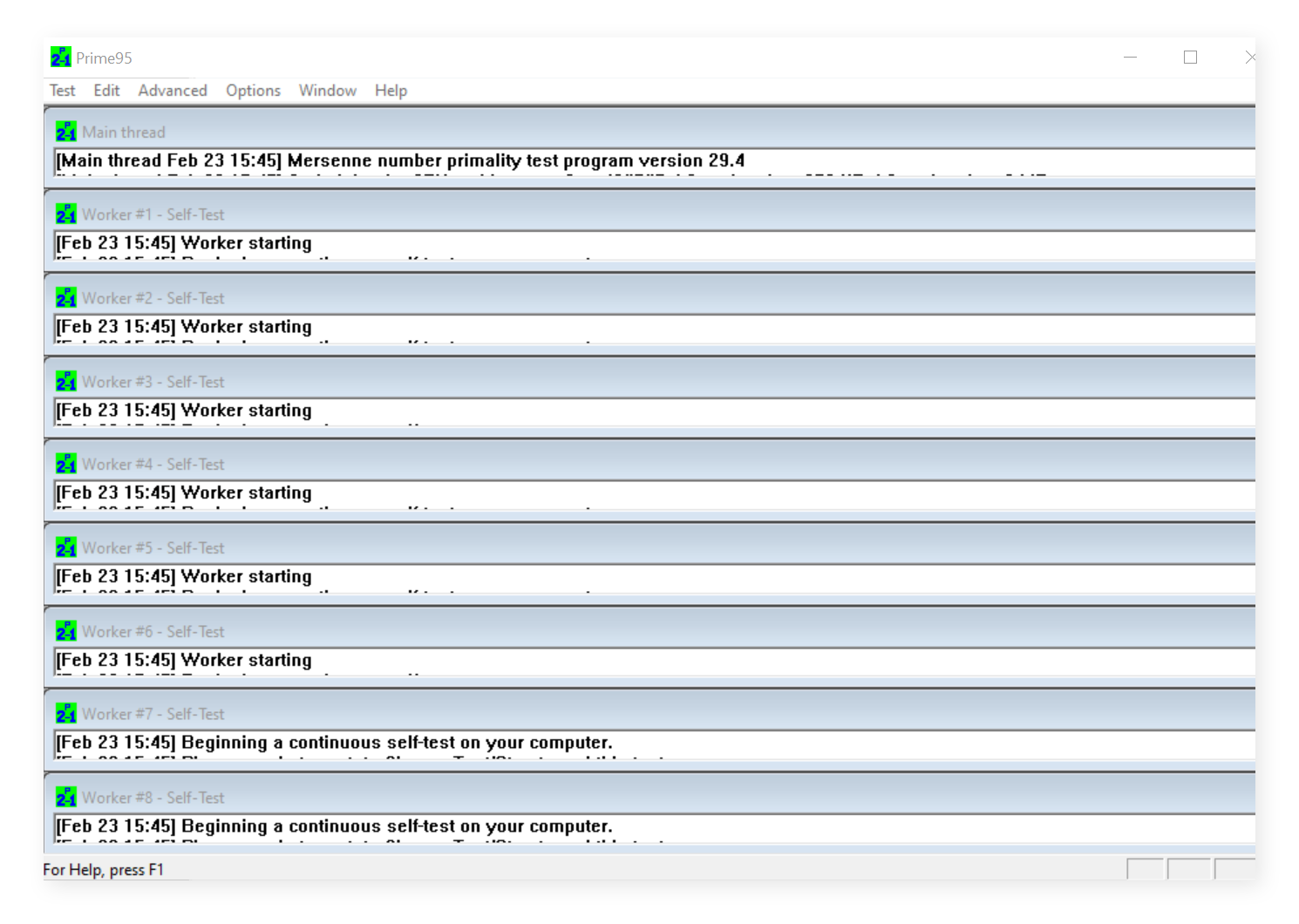Click inside Worker #8 self-test log text
Image resolution: width=1299 pixels, height=924 pixels.
pyautogui.click(x=335, y=826)
